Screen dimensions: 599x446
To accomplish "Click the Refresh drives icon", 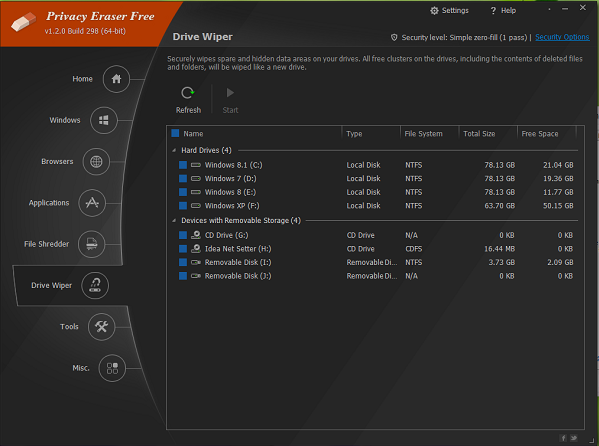I will click(188, 93).
